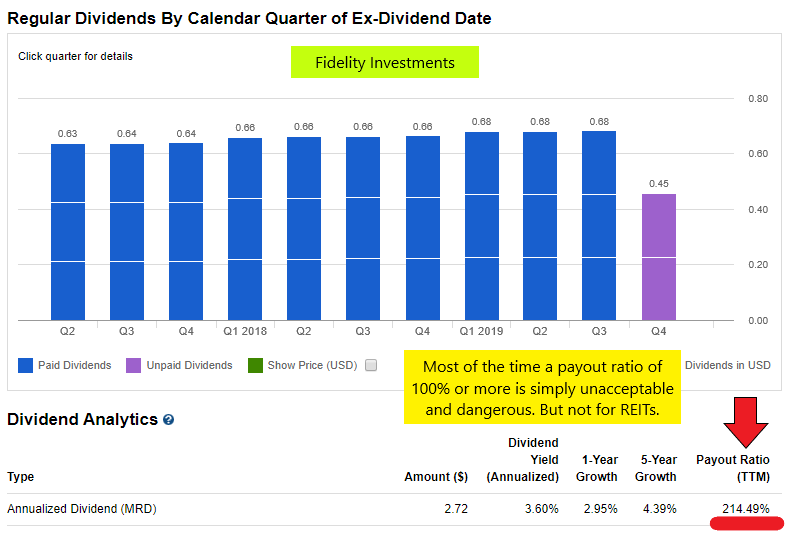This screenshot has height=533, width=788.
Task: Select the Annualized Dividend (MRD) row label
Action: [82, 509]
